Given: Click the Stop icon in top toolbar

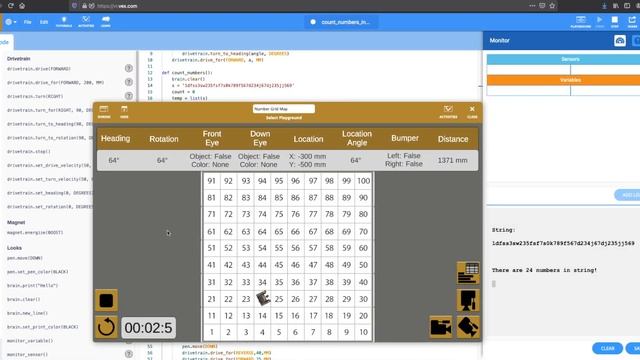Looking at the screenshot, I should point(614,22).
